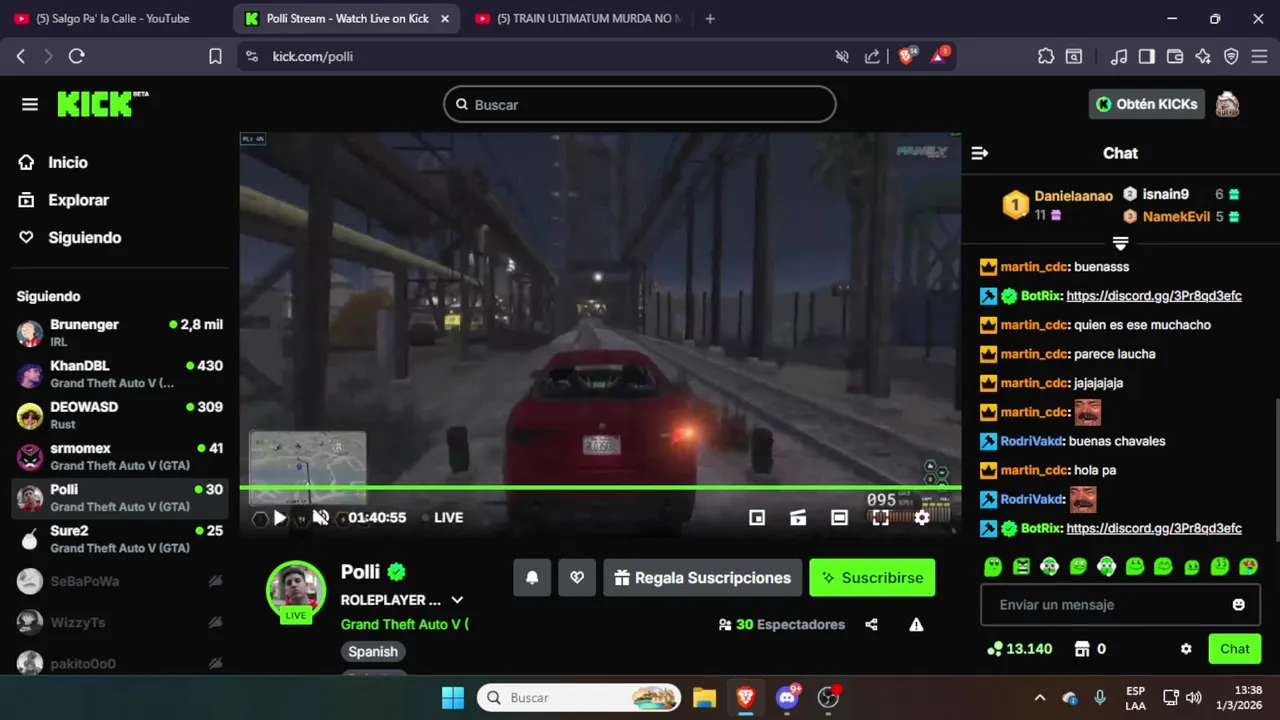Open DEOWASD channel in following list
This screenshot has height=720, width=1280.
click(x=120, y=415)
